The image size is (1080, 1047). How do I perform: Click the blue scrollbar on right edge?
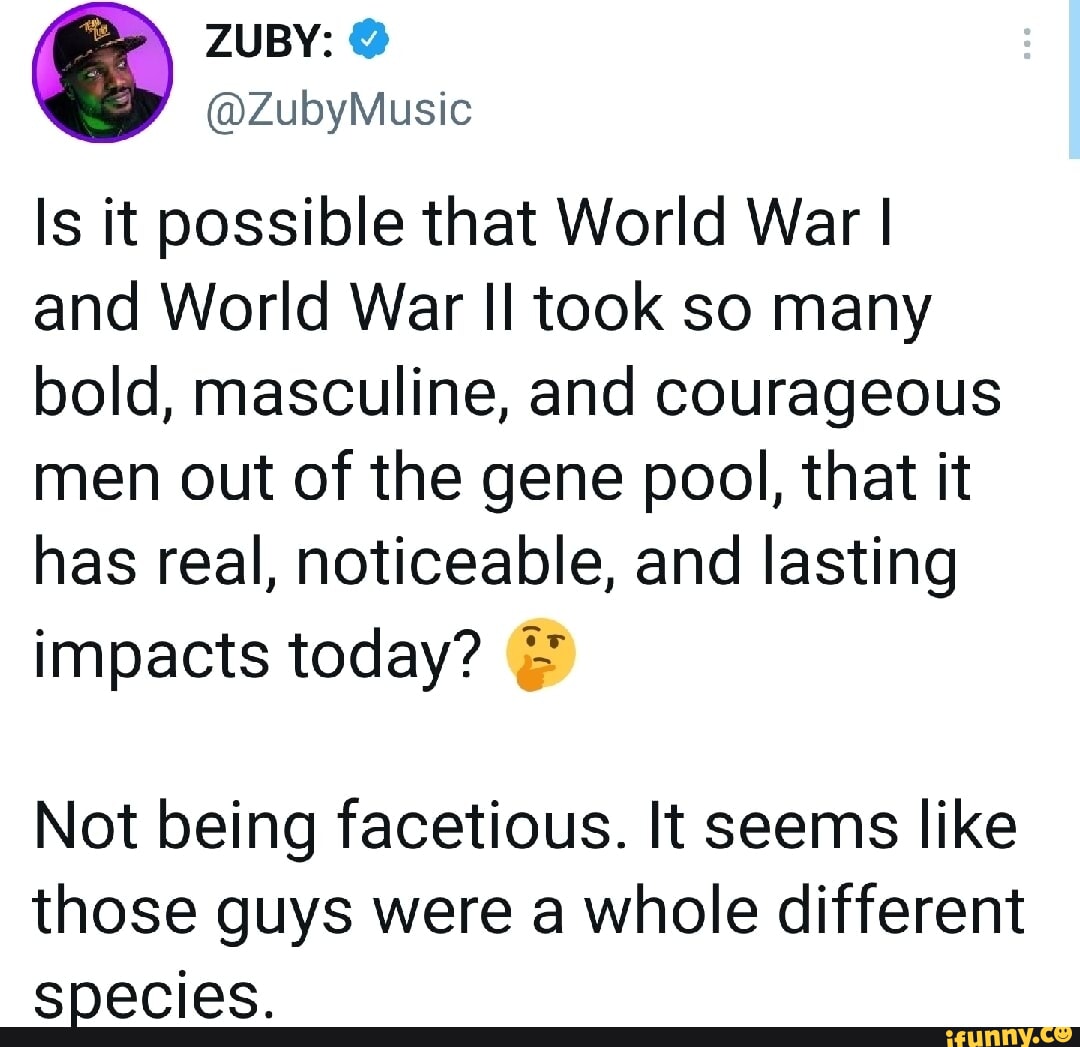(1074, 78)
